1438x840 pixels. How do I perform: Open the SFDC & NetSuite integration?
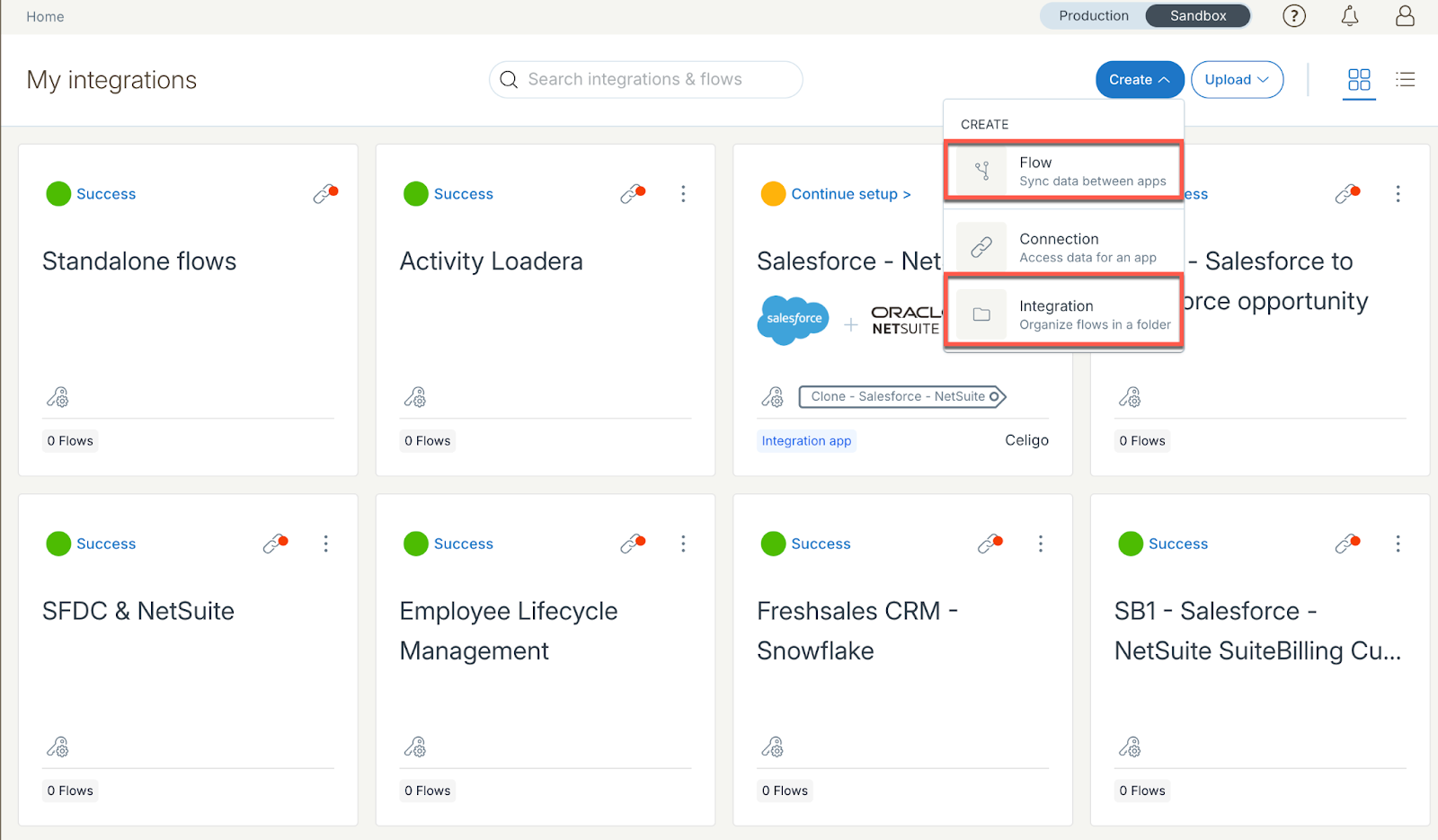pos(138,611)
